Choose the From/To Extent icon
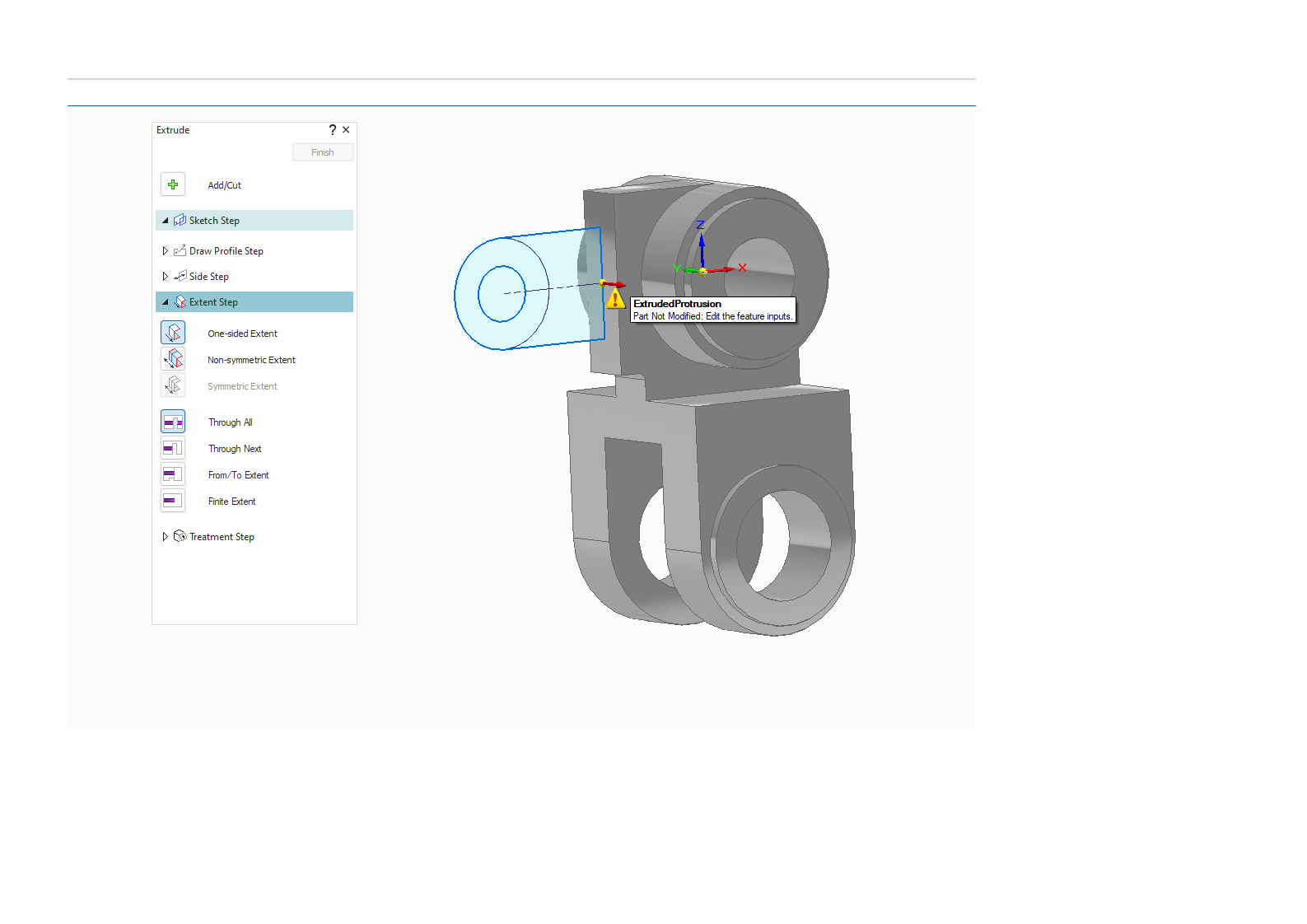 (x=173, y=474)
